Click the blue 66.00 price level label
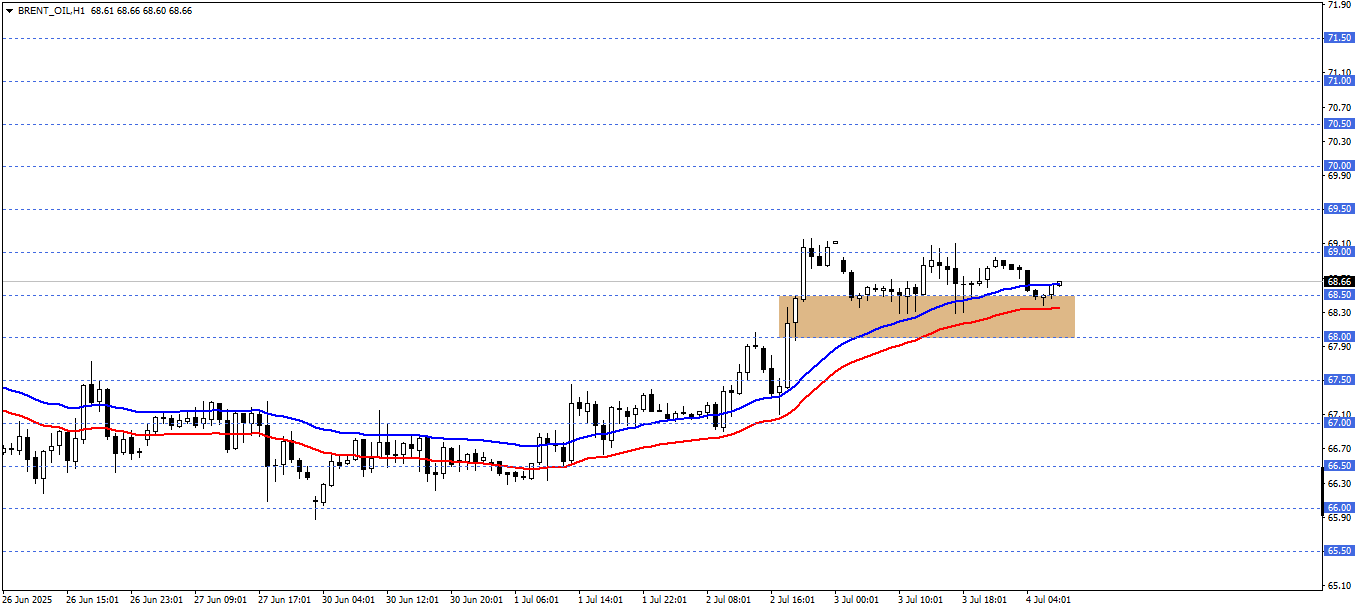The width and height of the screenshot is (1362, 611). [x=1339, y=508]
